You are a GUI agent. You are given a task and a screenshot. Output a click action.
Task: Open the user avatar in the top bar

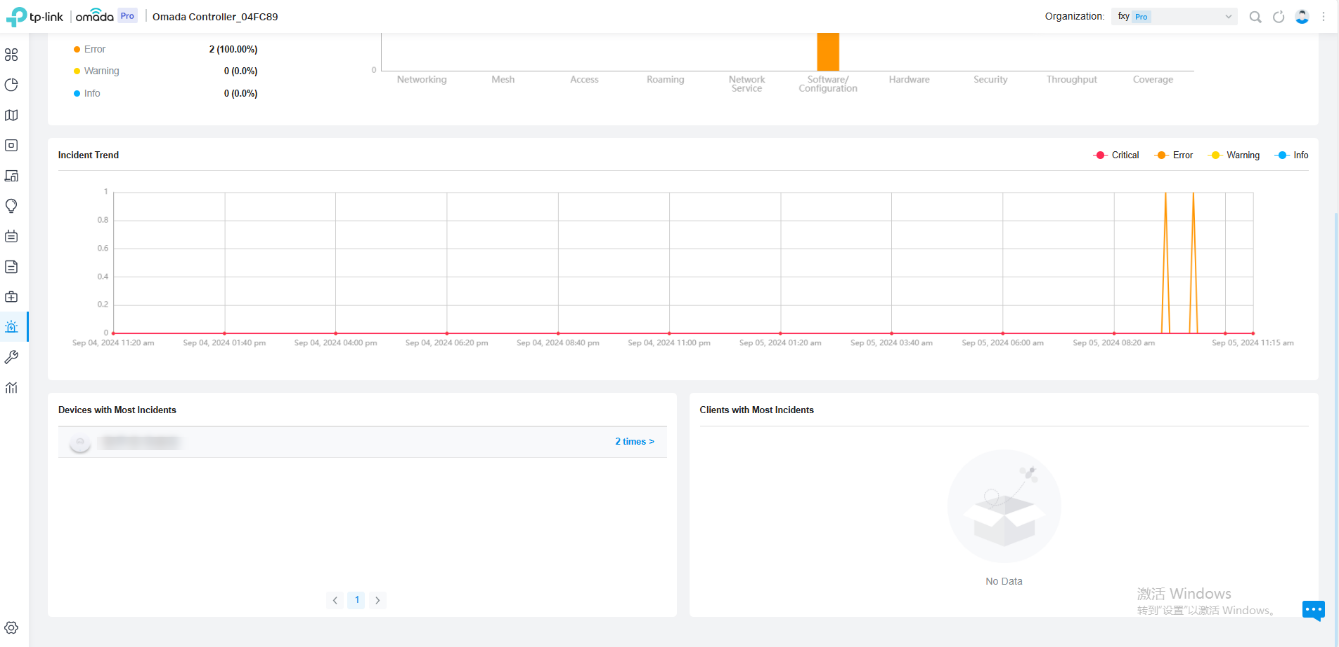(x=1300, y=16)
